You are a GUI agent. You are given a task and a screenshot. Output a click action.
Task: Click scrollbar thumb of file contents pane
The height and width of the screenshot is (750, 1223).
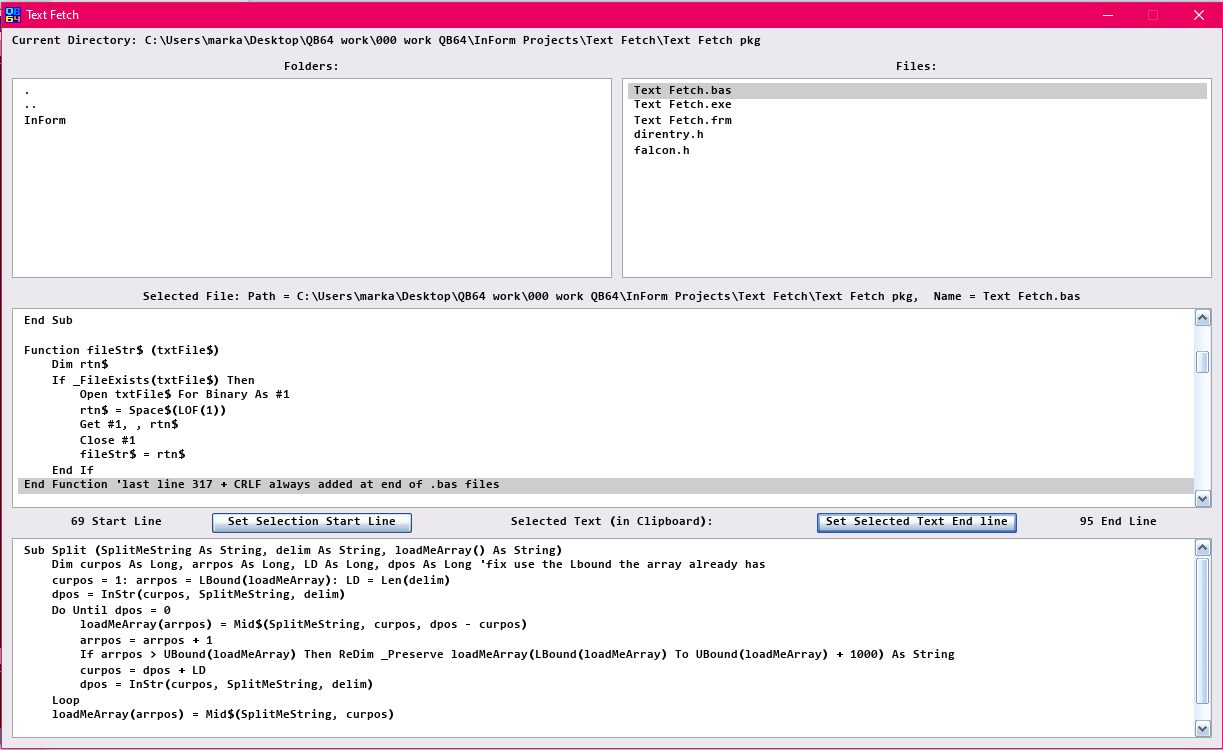(x=1203, y=362)
